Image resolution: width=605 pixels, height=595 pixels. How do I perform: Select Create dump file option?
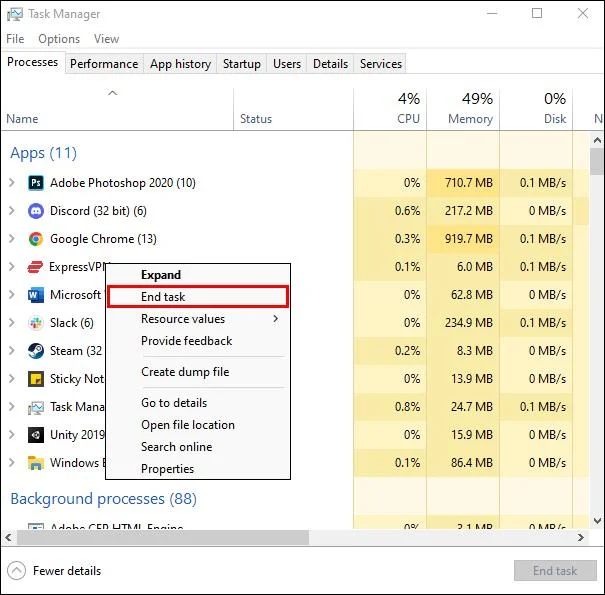pyautogui.click(x=198, y=372)
